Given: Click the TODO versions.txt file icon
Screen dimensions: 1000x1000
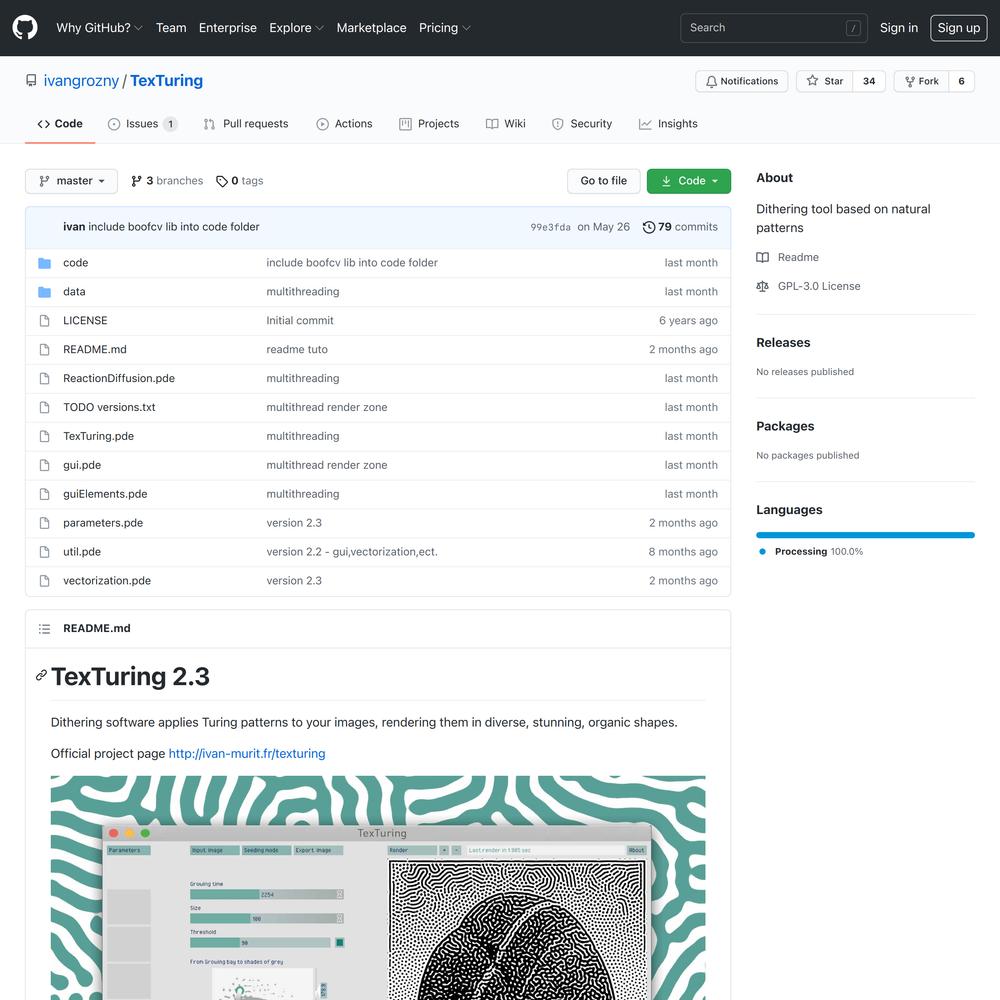Looking at the screenshot, I should (44, 408).
